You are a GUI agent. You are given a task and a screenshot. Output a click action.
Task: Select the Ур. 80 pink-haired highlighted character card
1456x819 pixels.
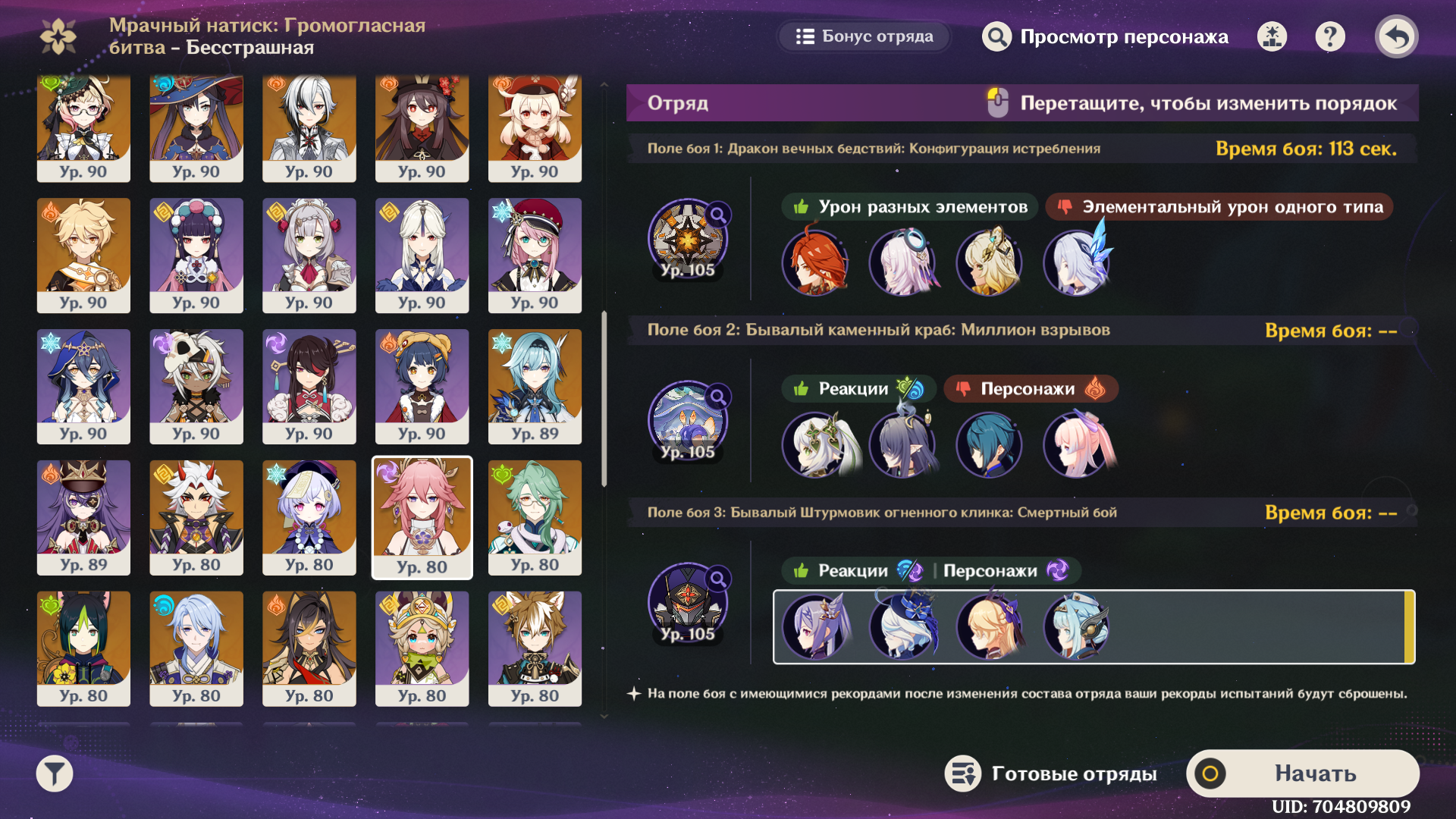coord(422,518)
